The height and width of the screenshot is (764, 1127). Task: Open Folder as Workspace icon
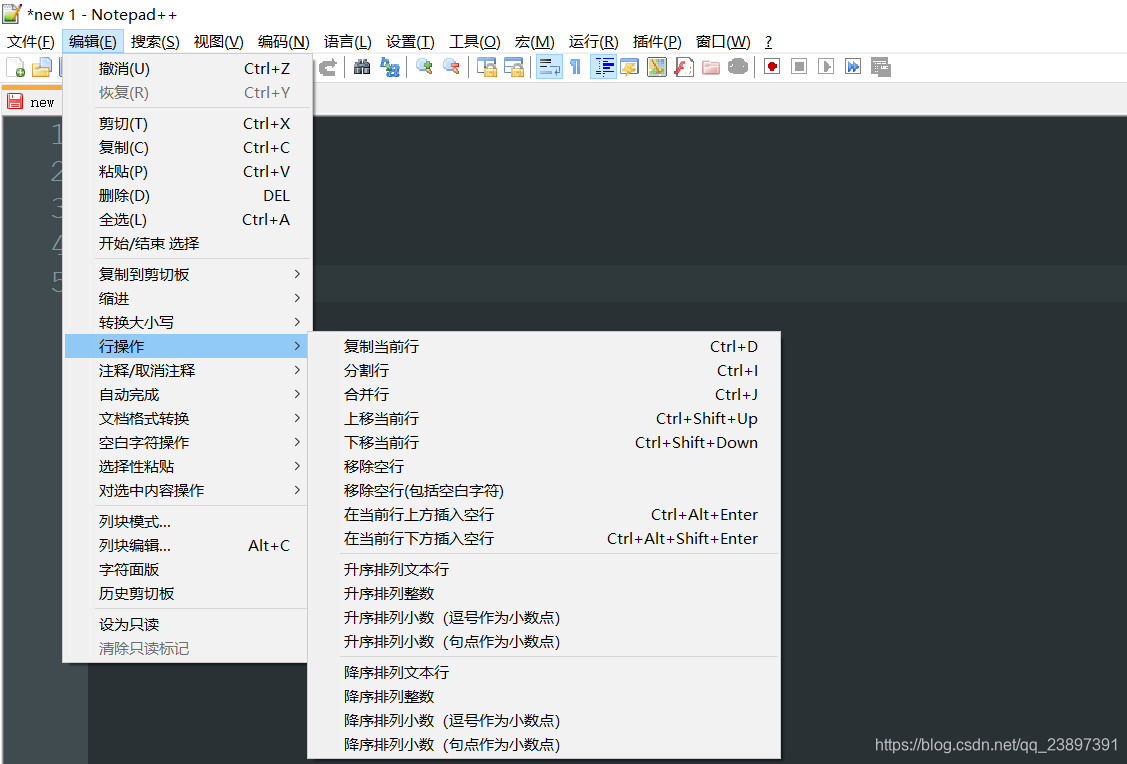[711, 67]
